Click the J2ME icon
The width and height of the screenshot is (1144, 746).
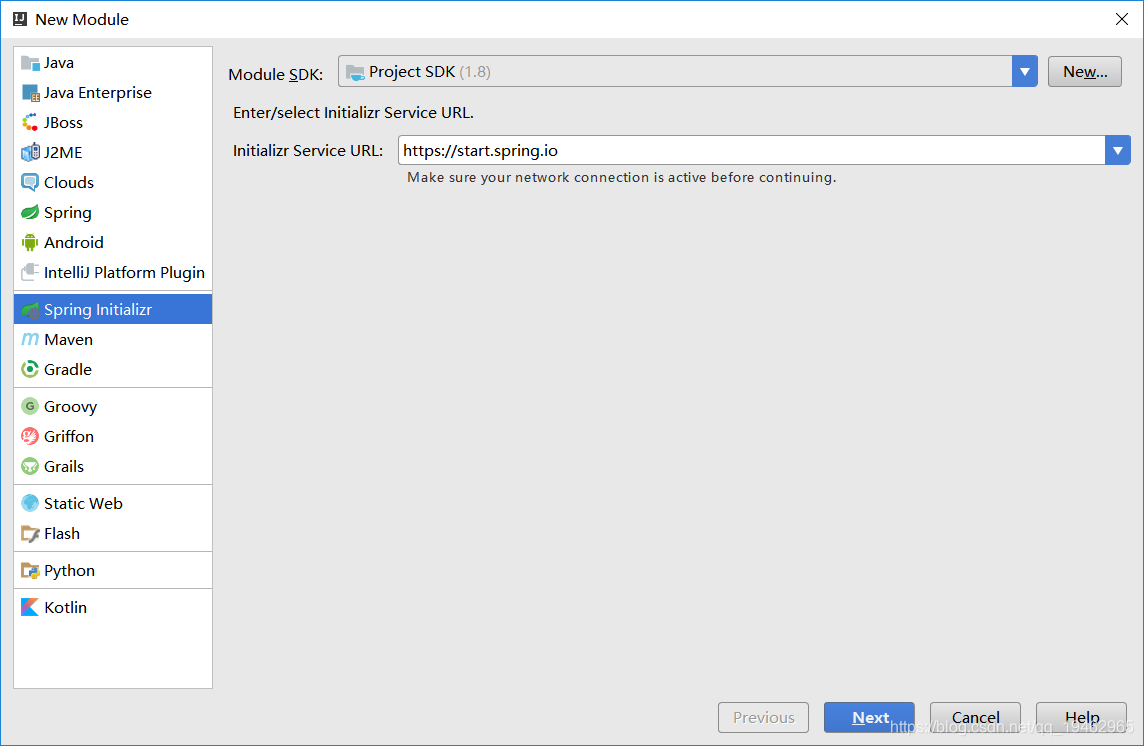(30, 153)
